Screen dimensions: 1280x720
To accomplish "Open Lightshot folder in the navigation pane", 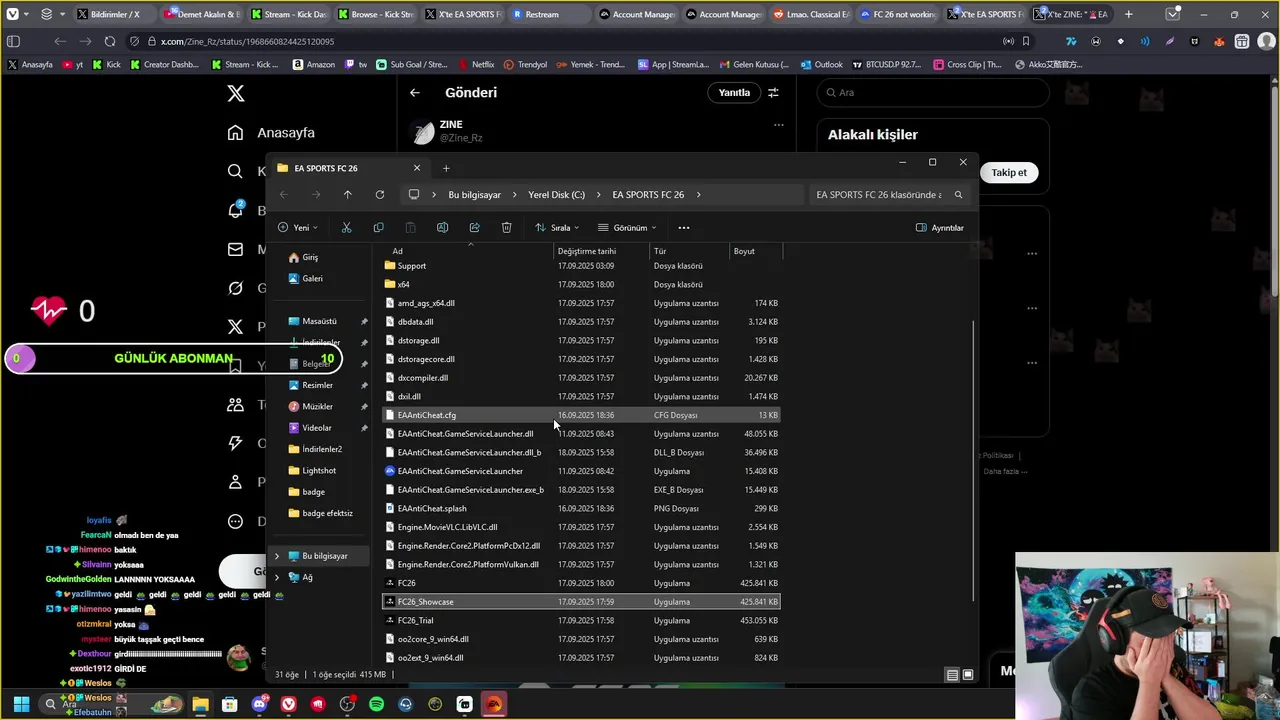I will [320, 470].
